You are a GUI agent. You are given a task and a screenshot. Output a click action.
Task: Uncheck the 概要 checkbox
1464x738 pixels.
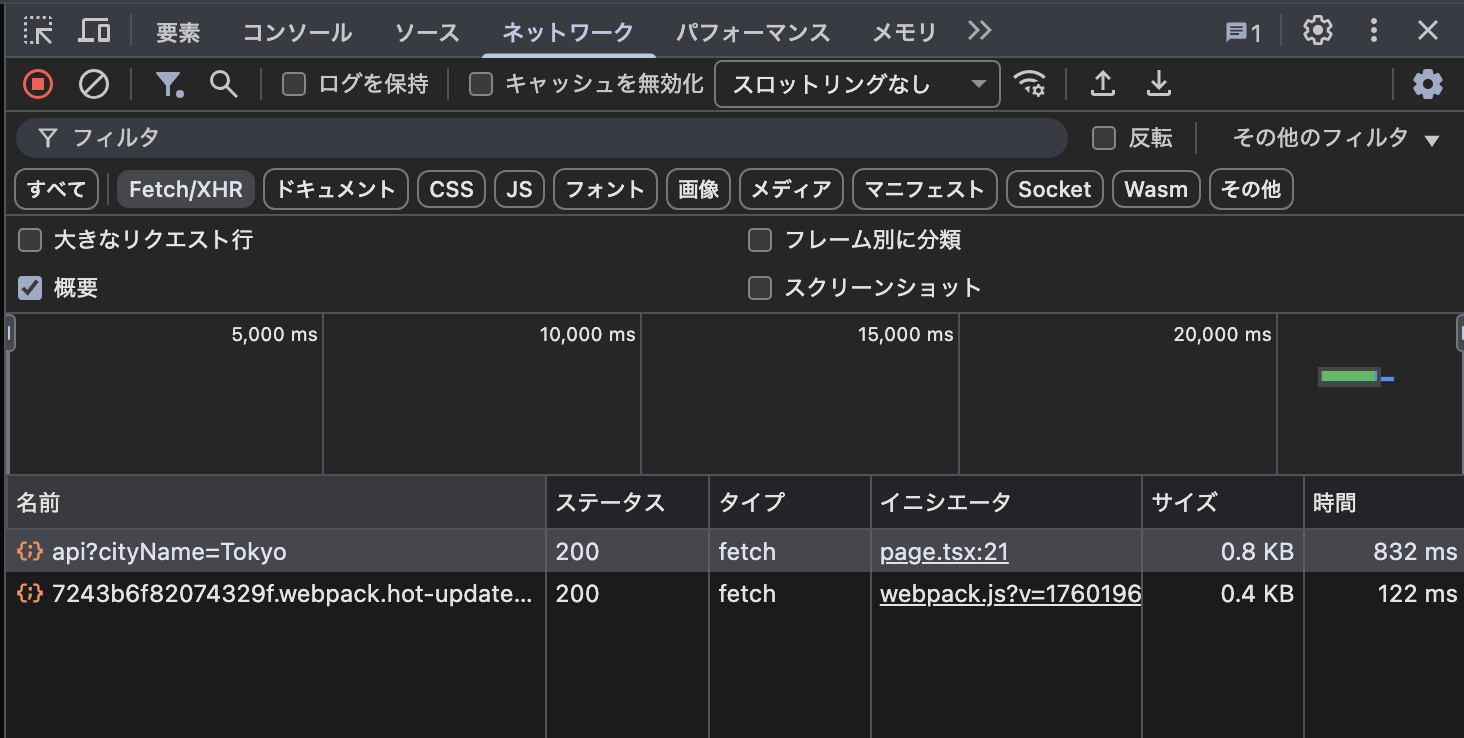tap(29, 288)
